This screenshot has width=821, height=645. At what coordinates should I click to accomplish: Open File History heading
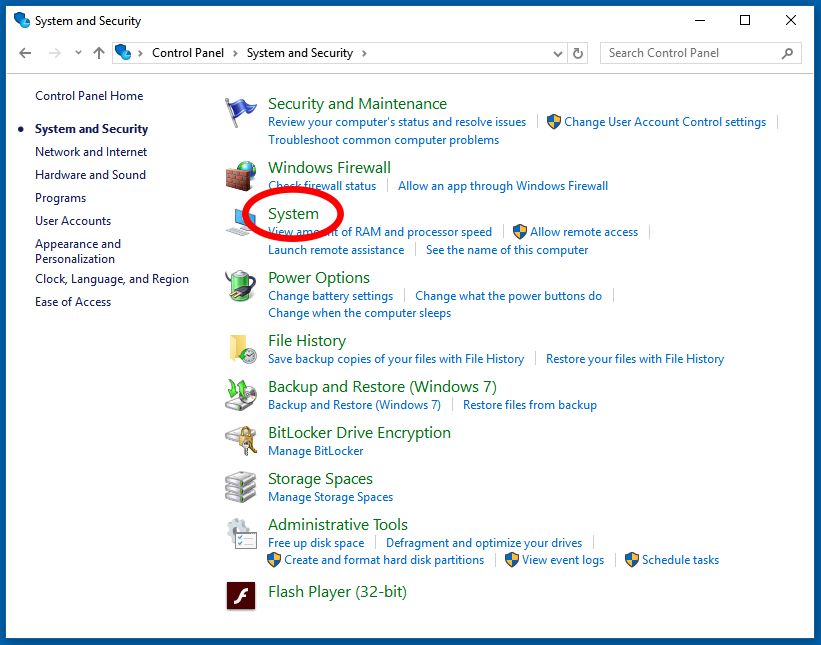point(307,341)
